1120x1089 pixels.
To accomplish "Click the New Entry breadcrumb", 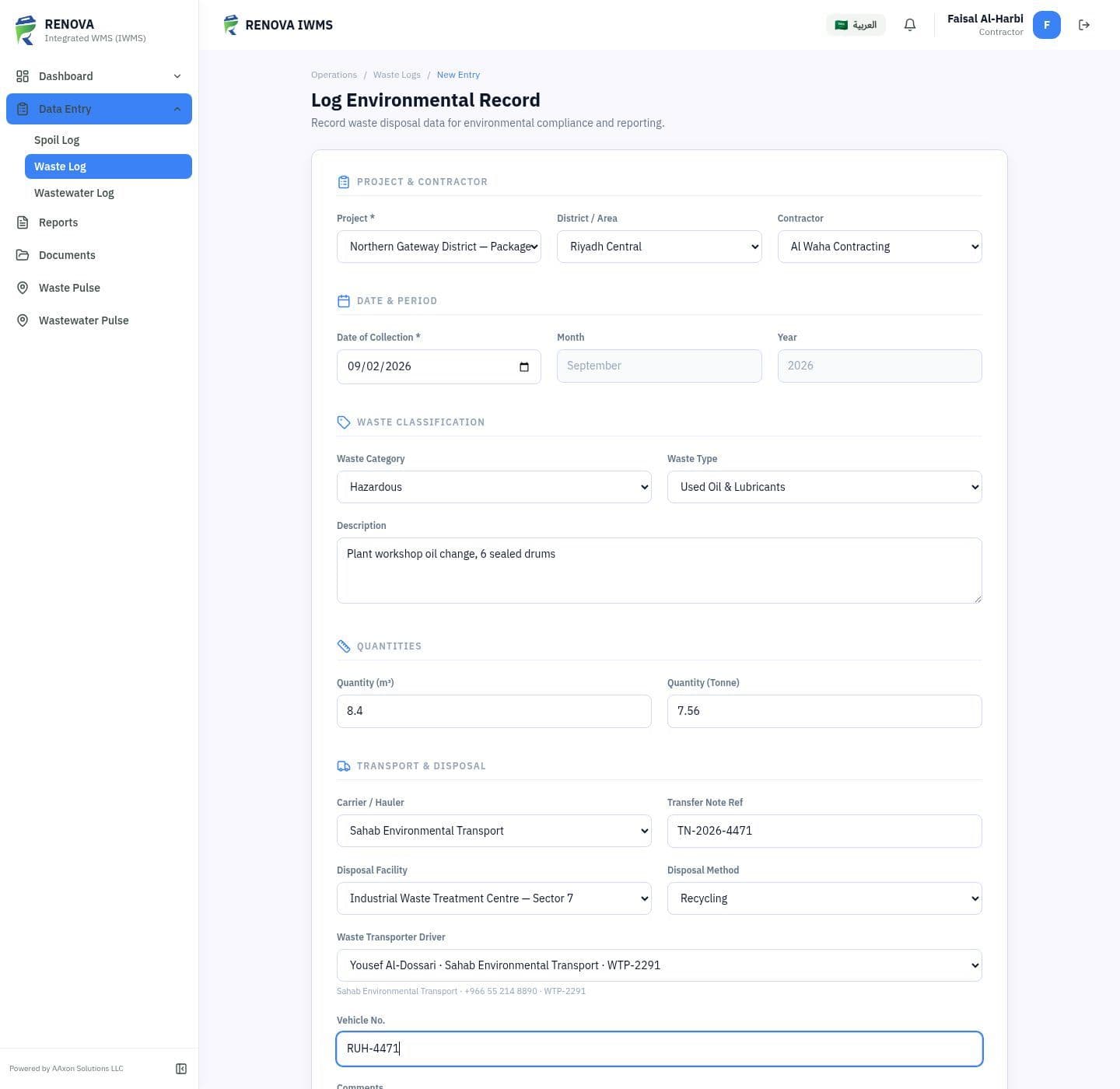I will (458, 75).
